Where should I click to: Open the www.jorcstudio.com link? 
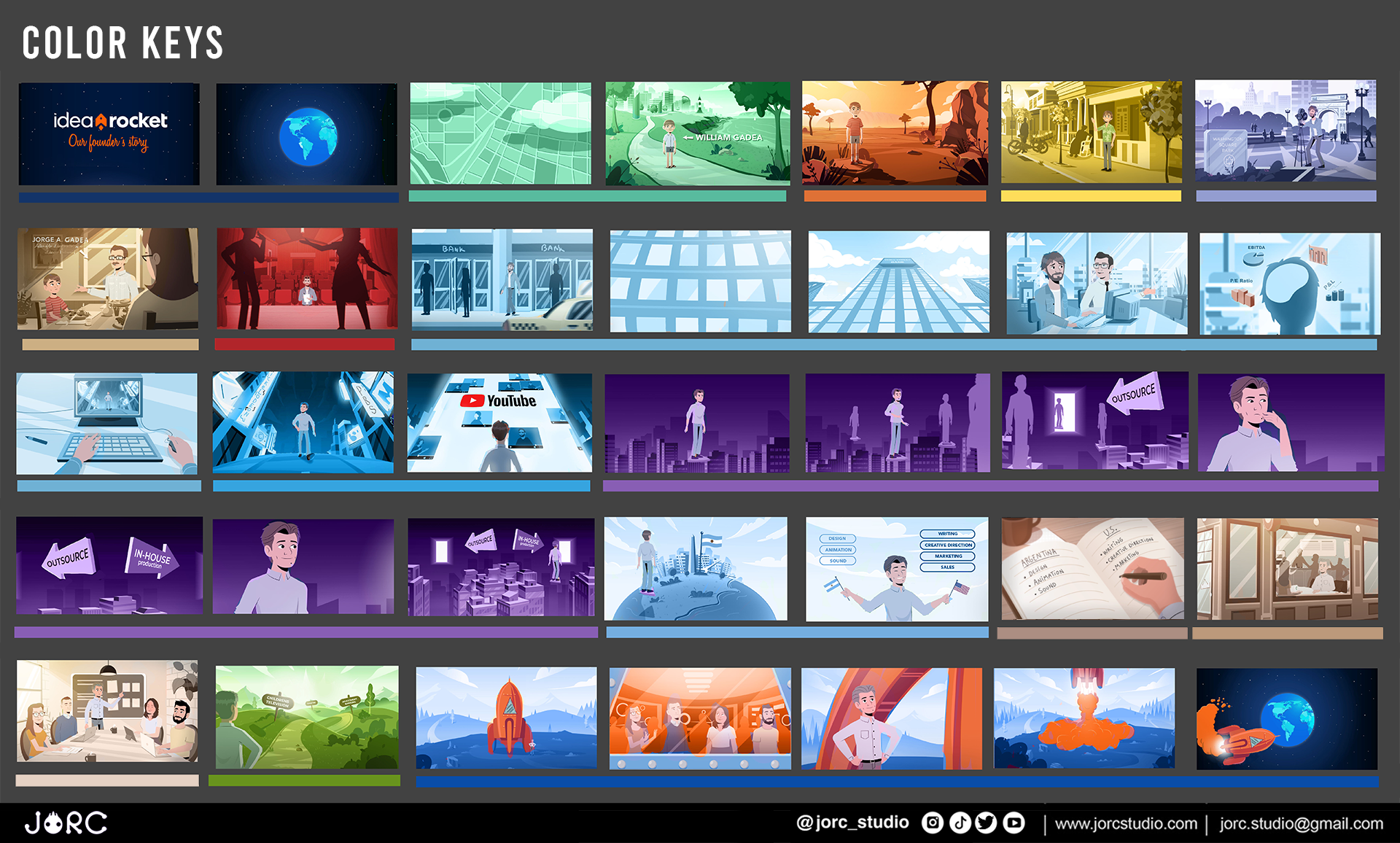(1125, 824)
